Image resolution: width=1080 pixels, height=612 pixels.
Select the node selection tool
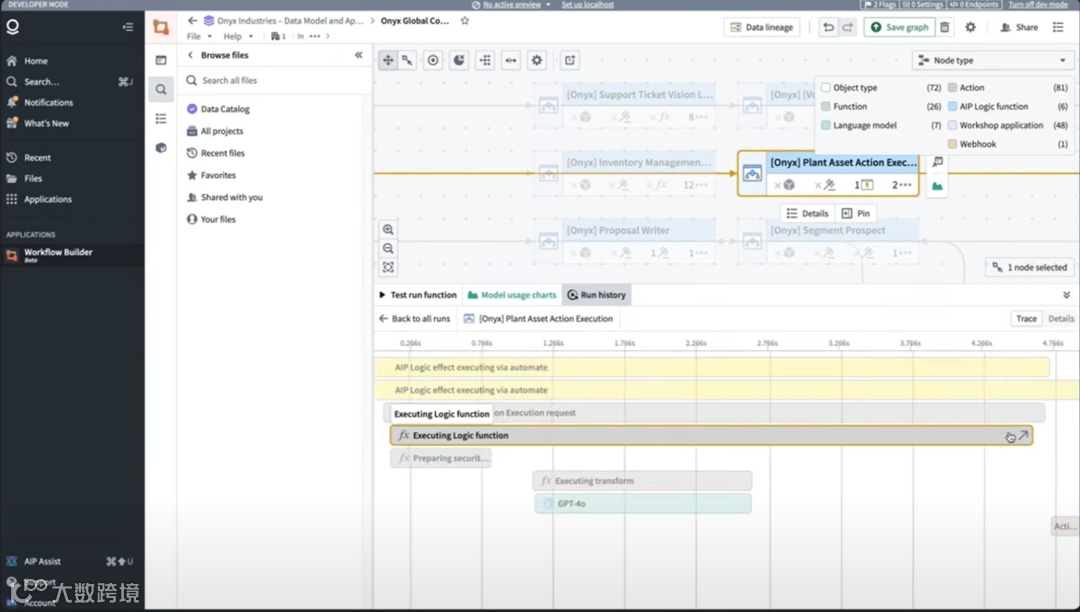tap(408, 61)
